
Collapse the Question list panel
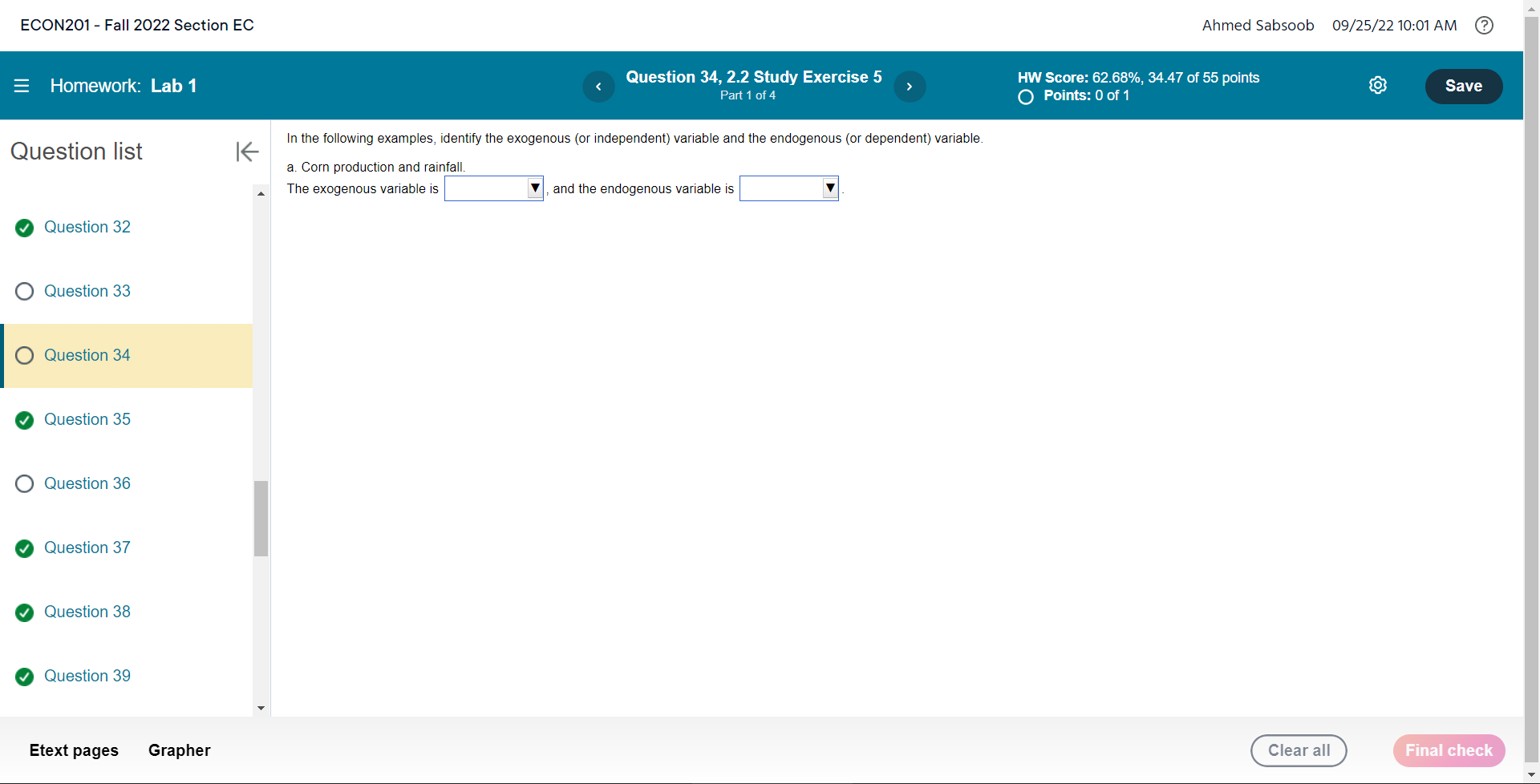(x=247, y=152)
